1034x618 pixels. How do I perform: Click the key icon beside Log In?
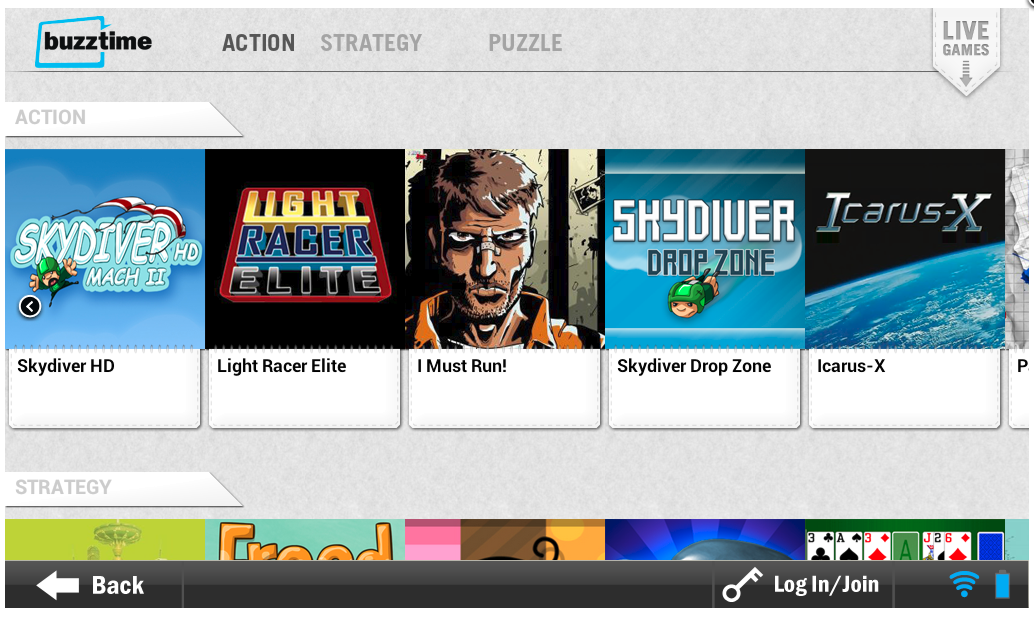(x=742, y=584)
